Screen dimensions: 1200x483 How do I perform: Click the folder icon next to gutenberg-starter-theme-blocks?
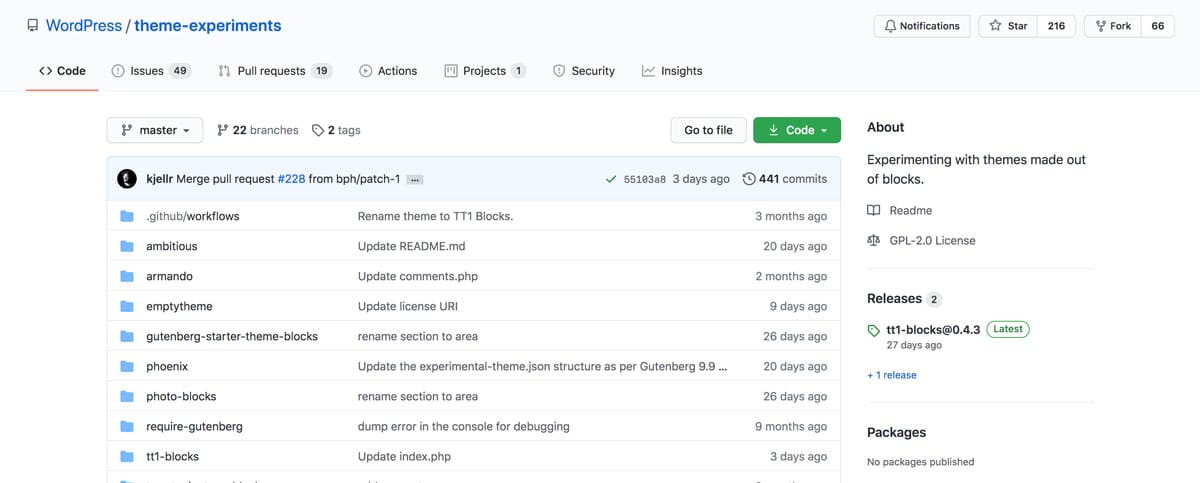coord(127,336)
